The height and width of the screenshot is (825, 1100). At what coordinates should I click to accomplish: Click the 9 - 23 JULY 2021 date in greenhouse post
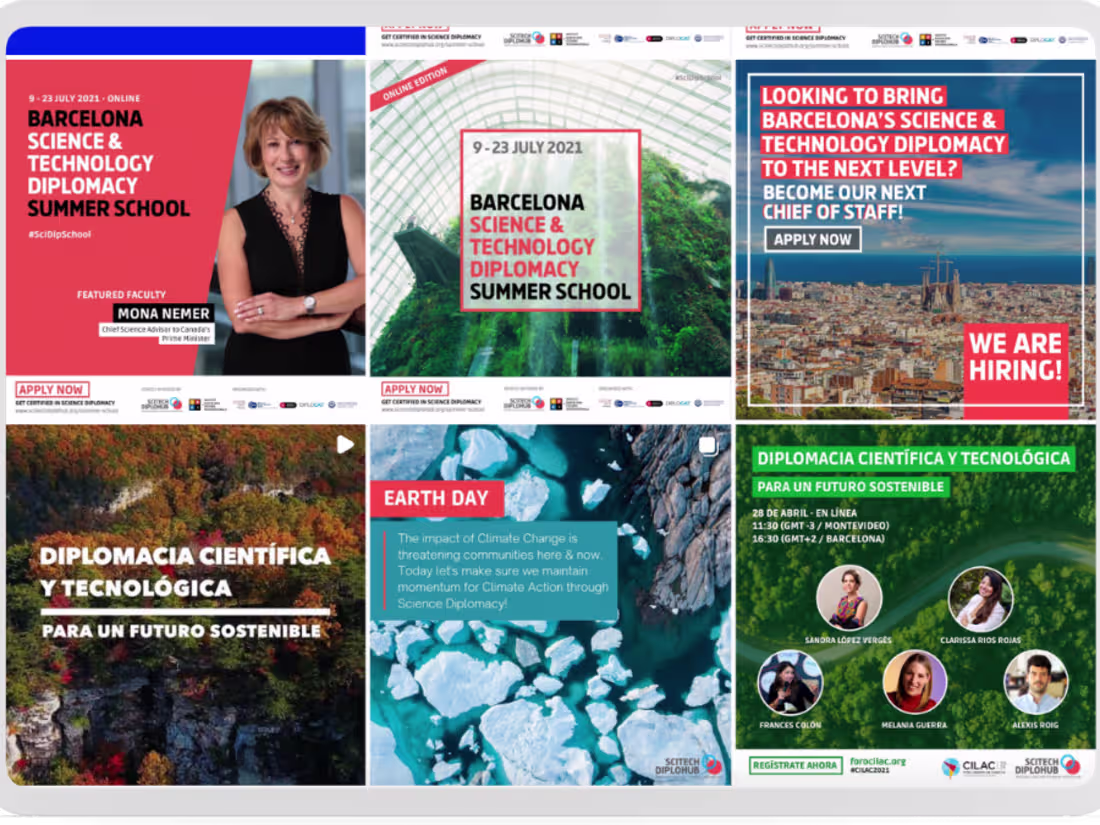point(528,147)
